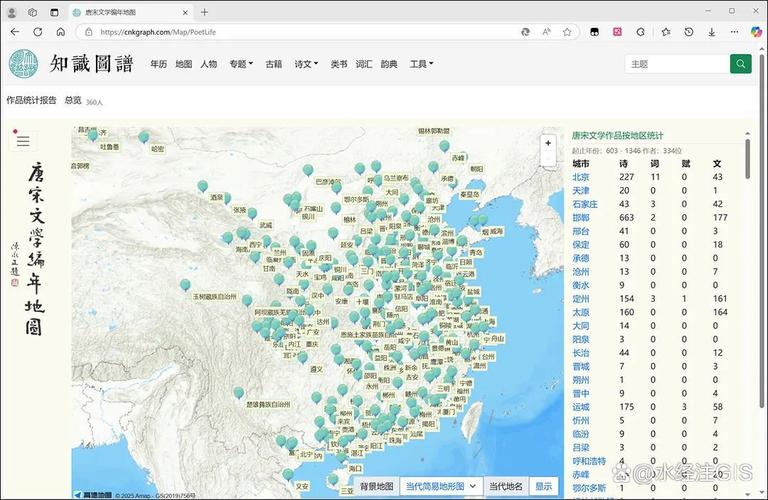
Task: Reload the page with the refresh icon
Action: tap(38, 32)
